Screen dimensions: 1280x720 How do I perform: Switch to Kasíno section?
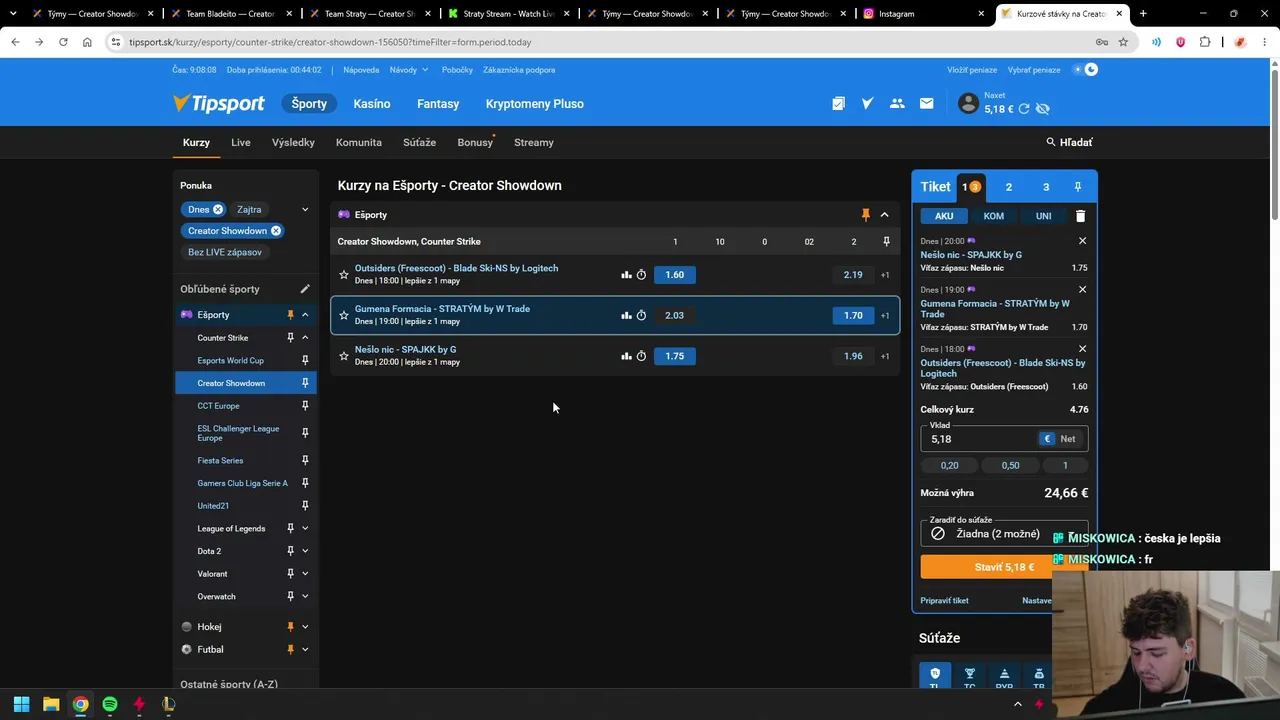click(x=372, y=104)
